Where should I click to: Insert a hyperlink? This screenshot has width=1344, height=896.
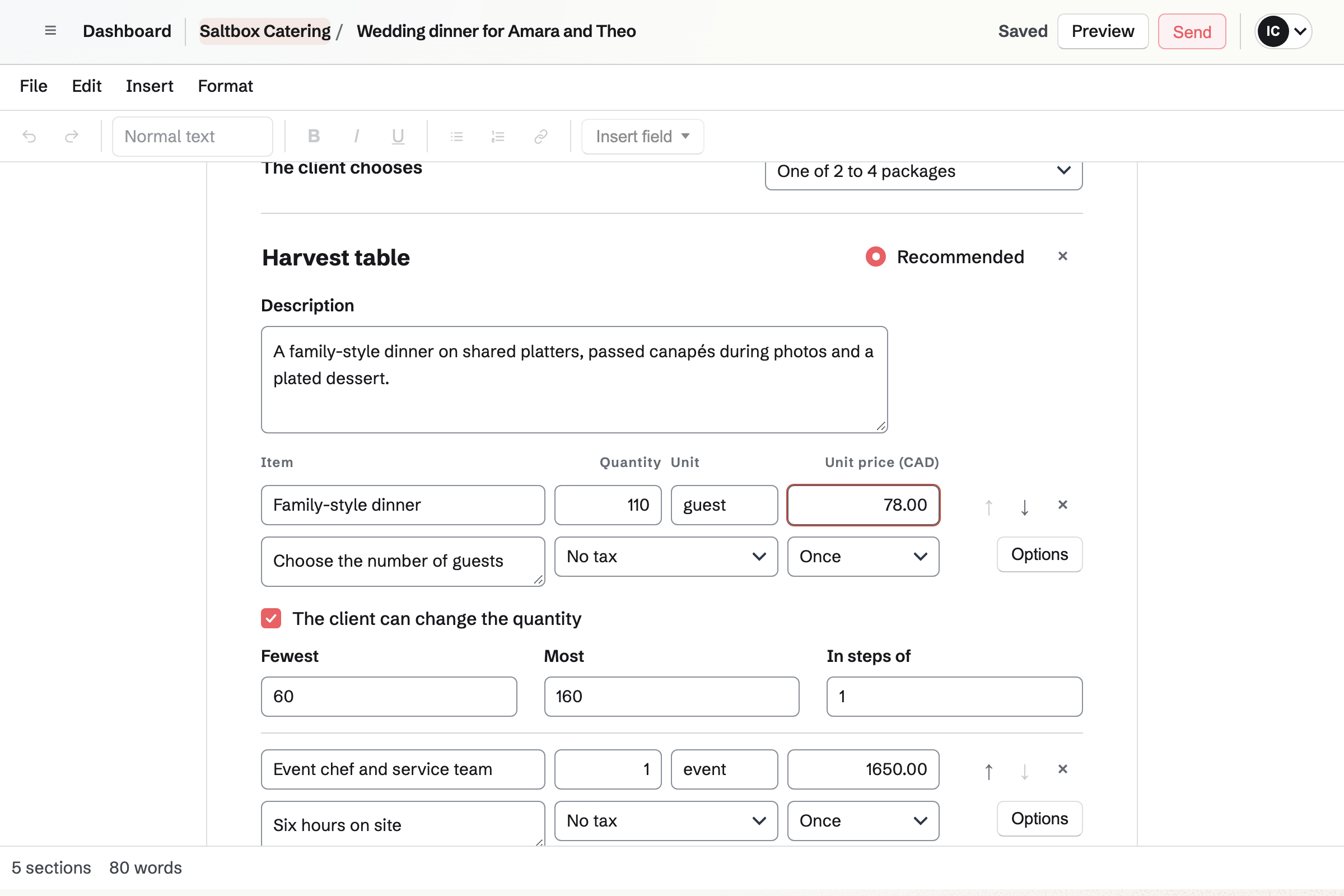pos(540,137)
